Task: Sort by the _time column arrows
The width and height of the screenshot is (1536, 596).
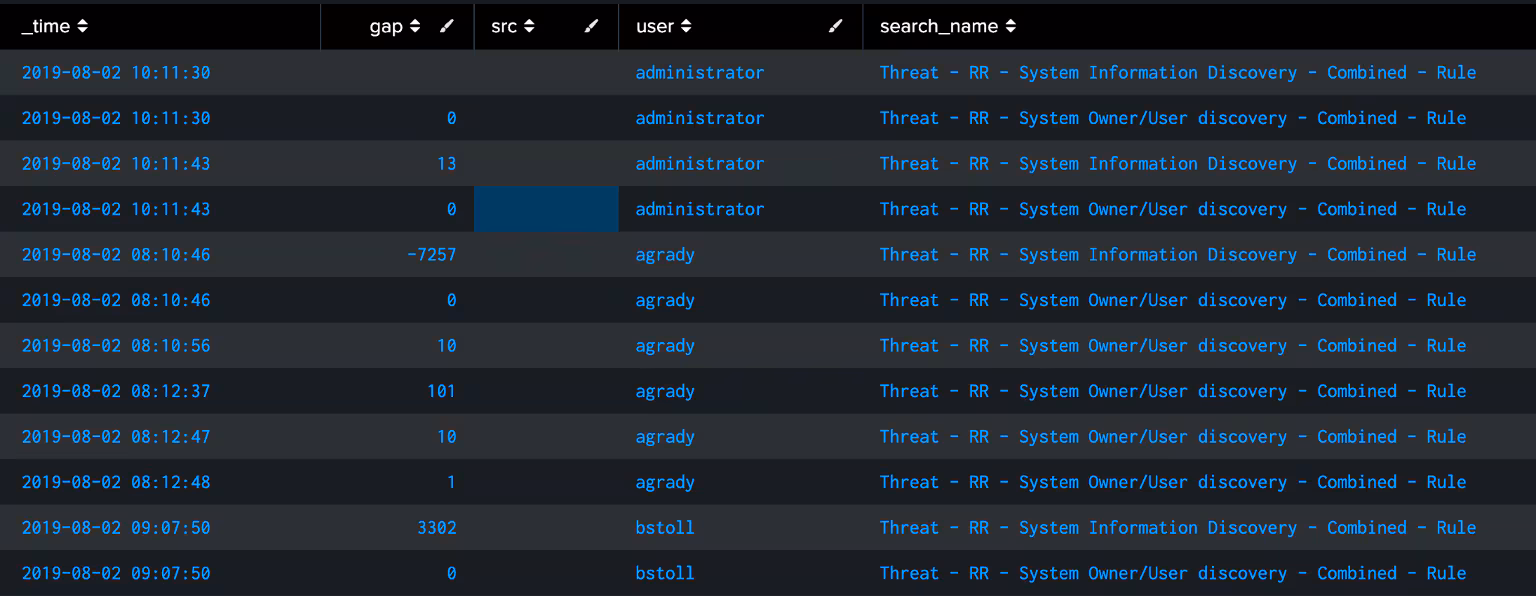Action: point(82,26)
